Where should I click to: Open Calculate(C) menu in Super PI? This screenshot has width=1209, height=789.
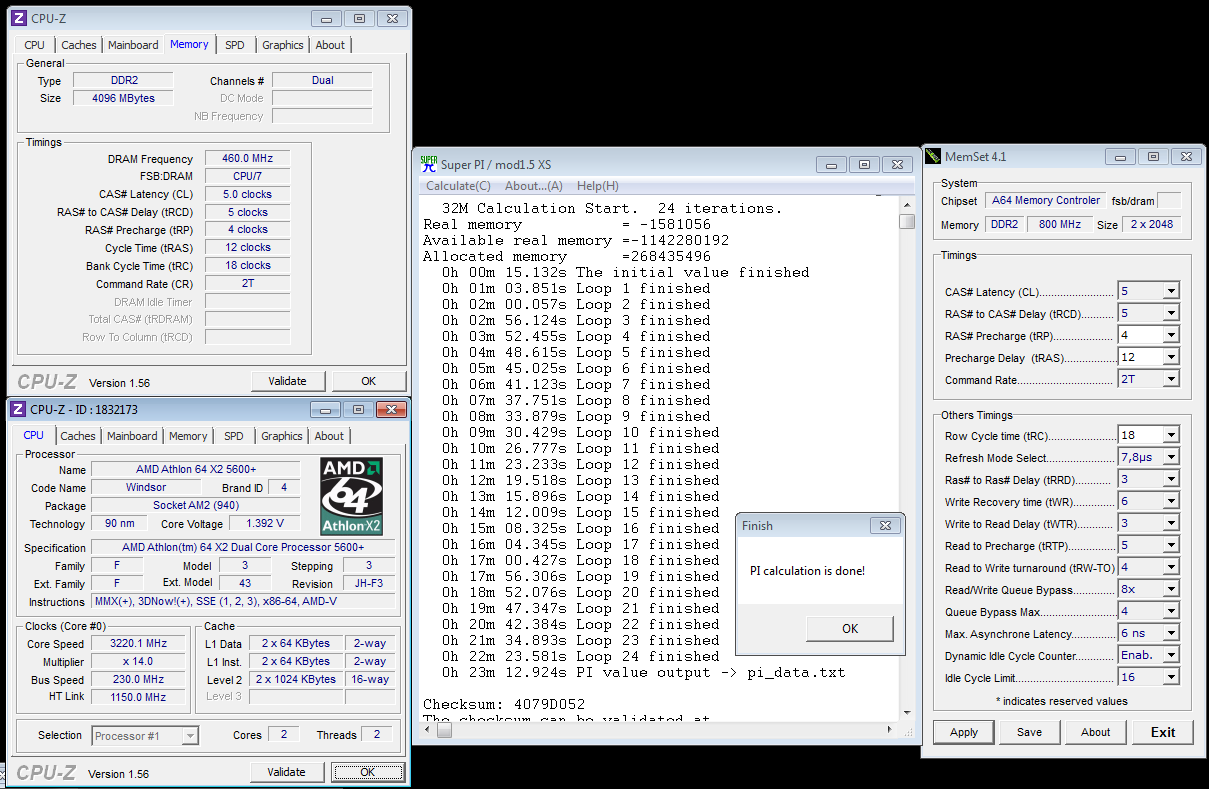[458, 186]
